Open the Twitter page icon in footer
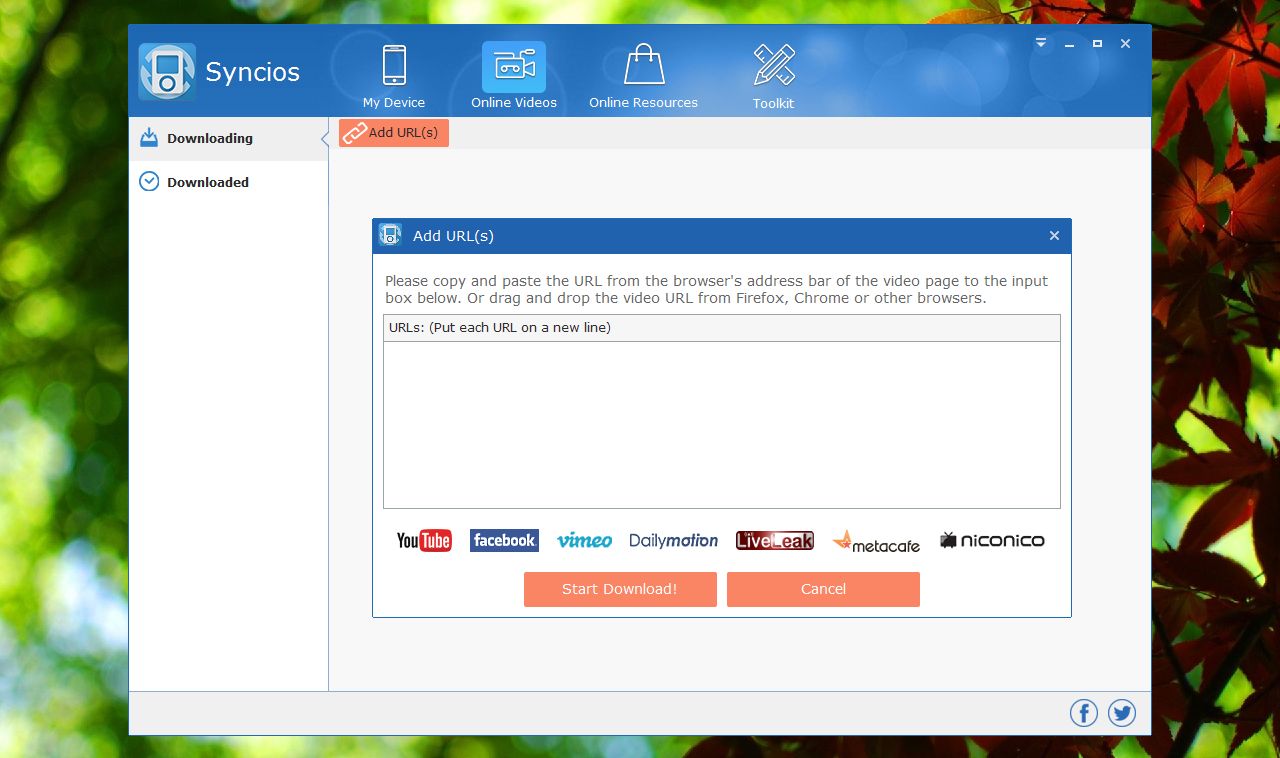The width and height of the screenshot is (1280, 758). (x=1122, y=713)
